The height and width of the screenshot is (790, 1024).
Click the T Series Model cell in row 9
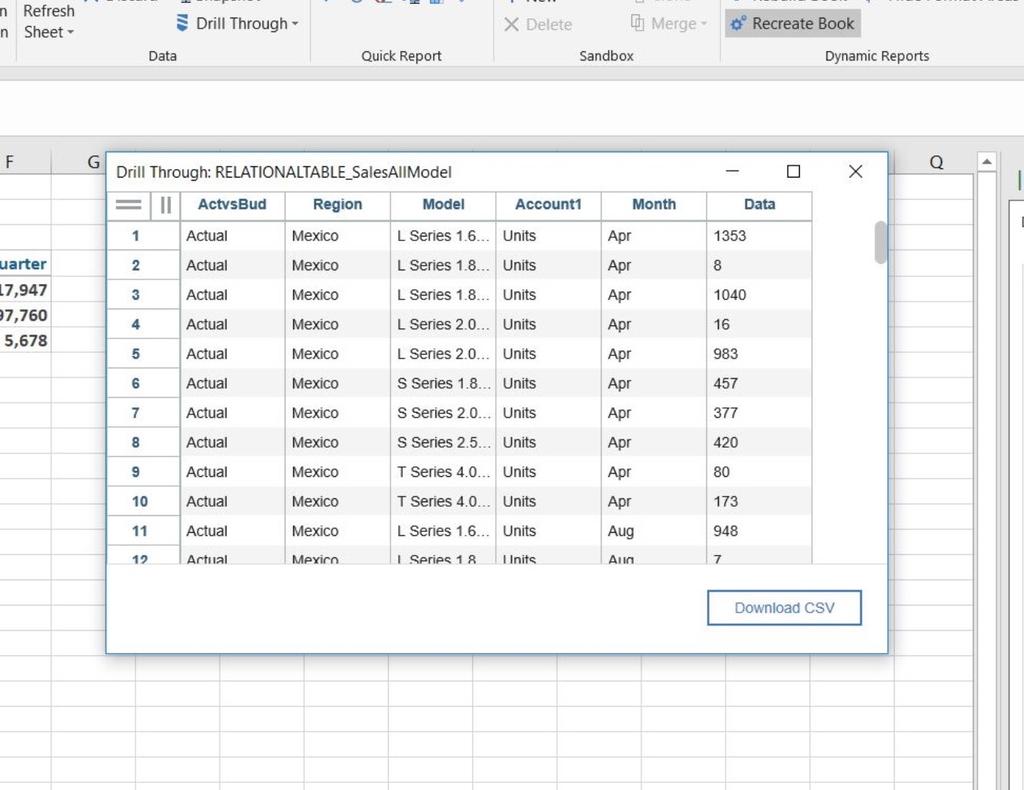[443, 472]
